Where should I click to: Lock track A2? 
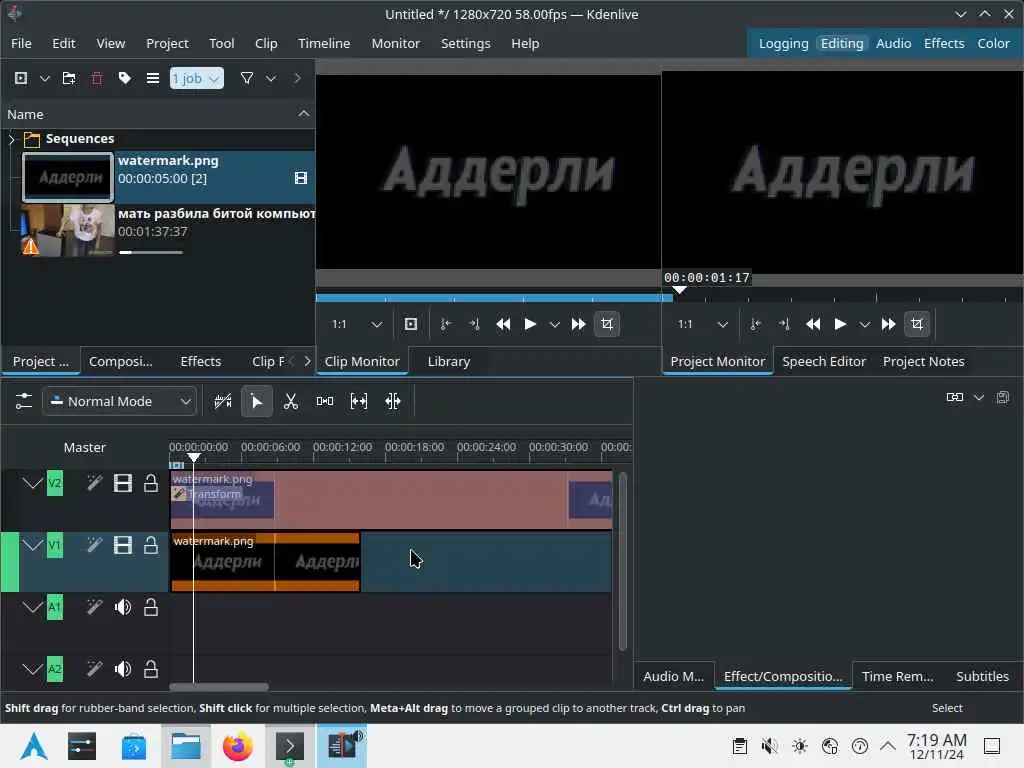(151, 669)
